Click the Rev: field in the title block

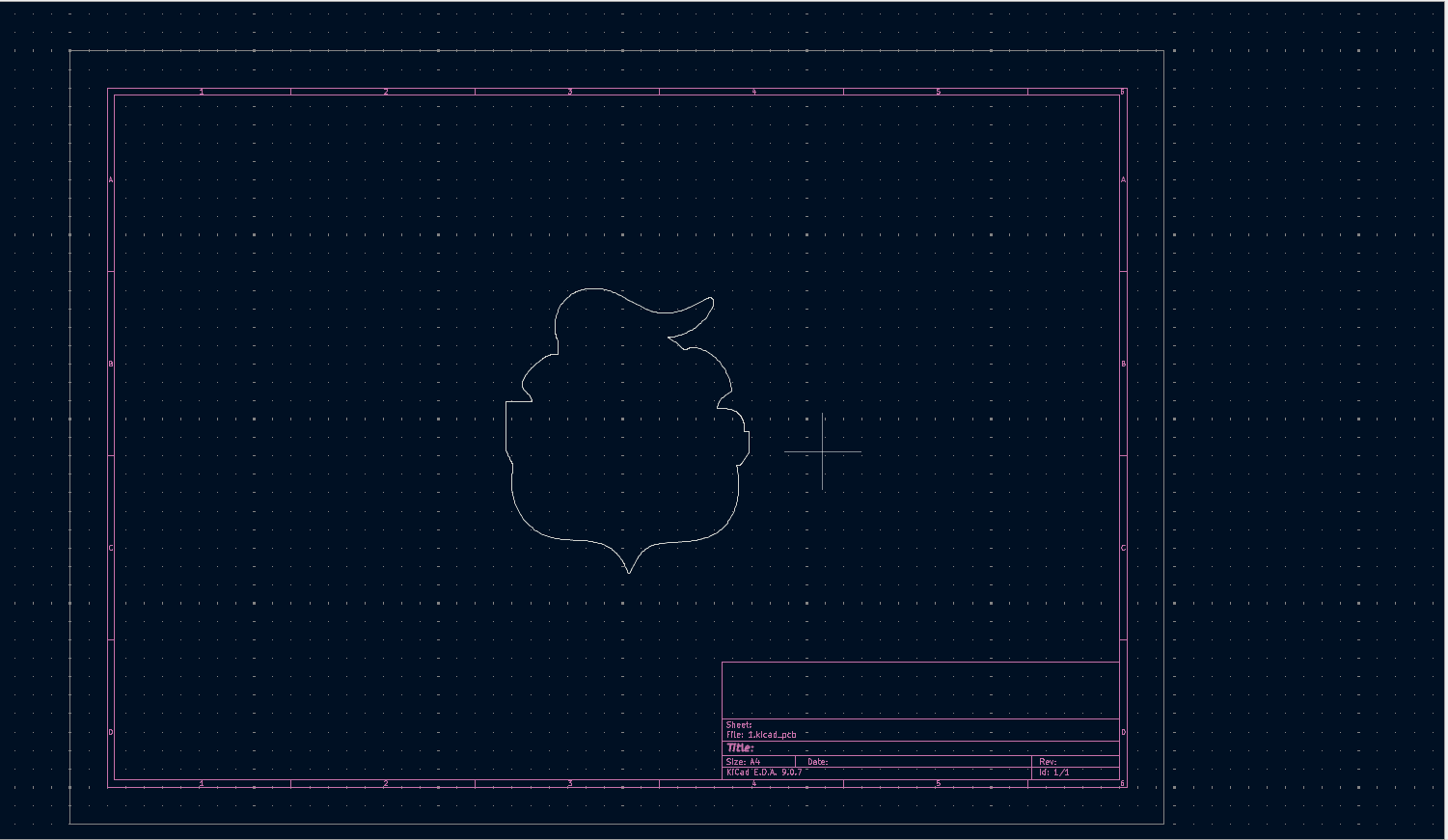point(1047,761)
